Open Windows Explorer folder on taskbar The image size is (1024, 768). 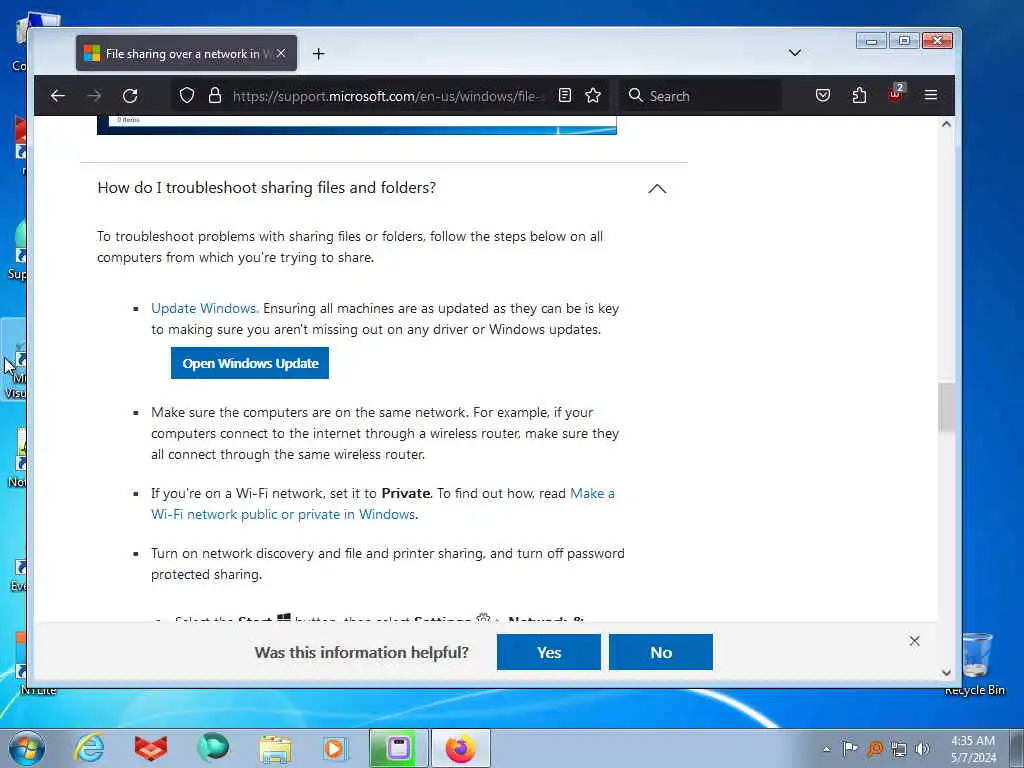click(x=275, y=748)
